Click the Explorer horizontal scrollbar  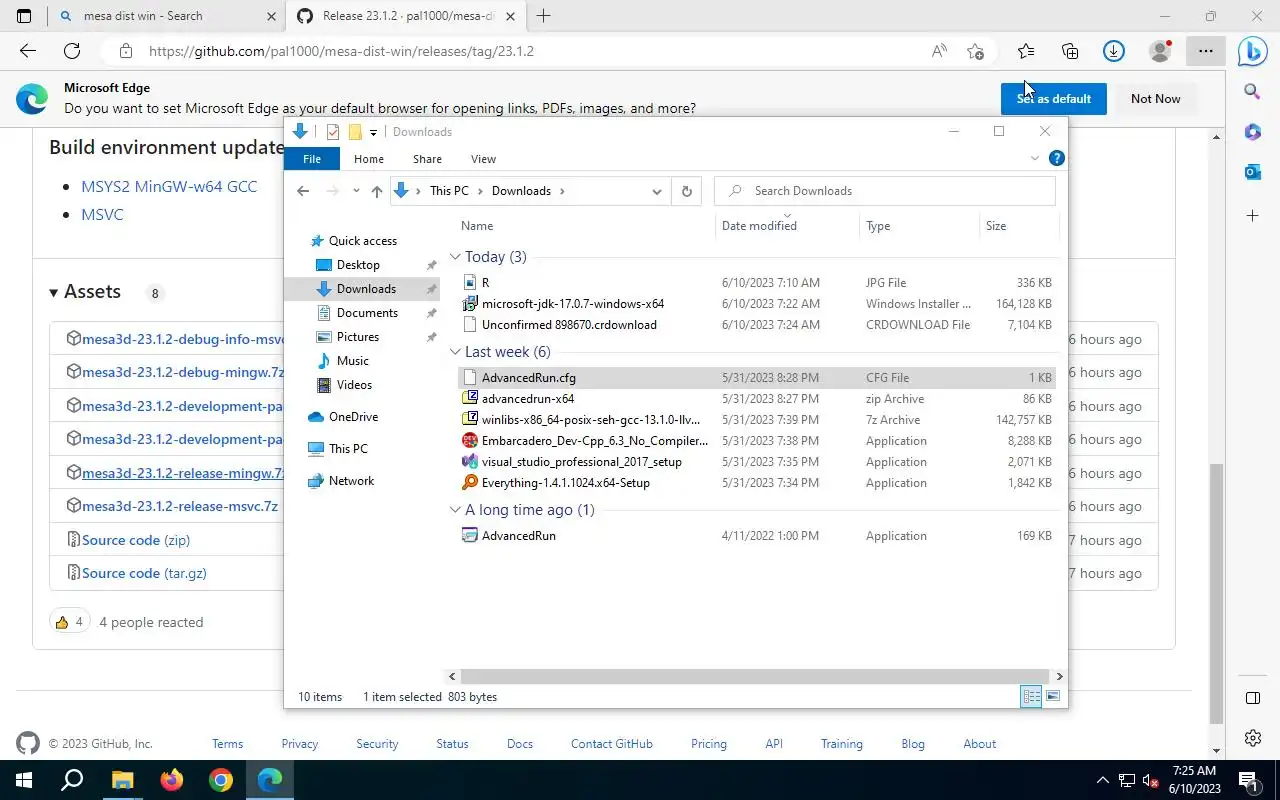coord(755,677)
